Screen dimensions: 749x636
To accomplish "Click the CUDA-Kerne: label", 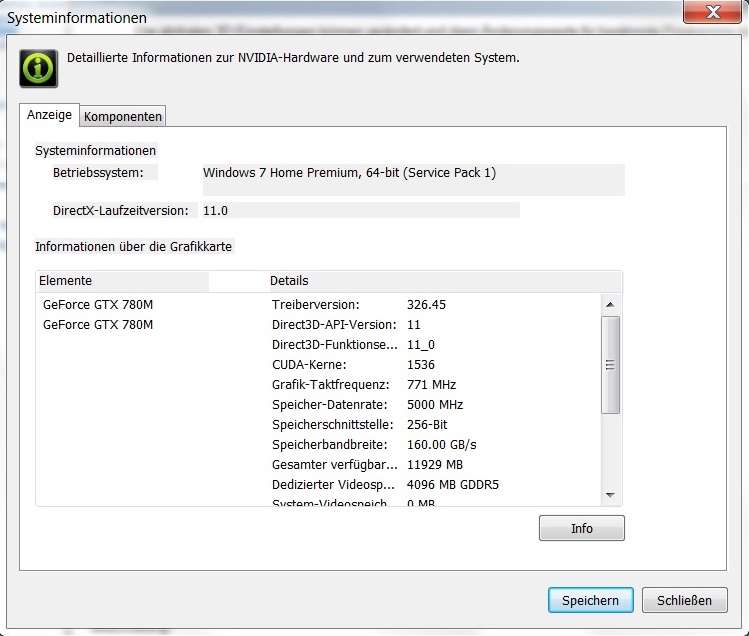I will [x=309, y=365].
